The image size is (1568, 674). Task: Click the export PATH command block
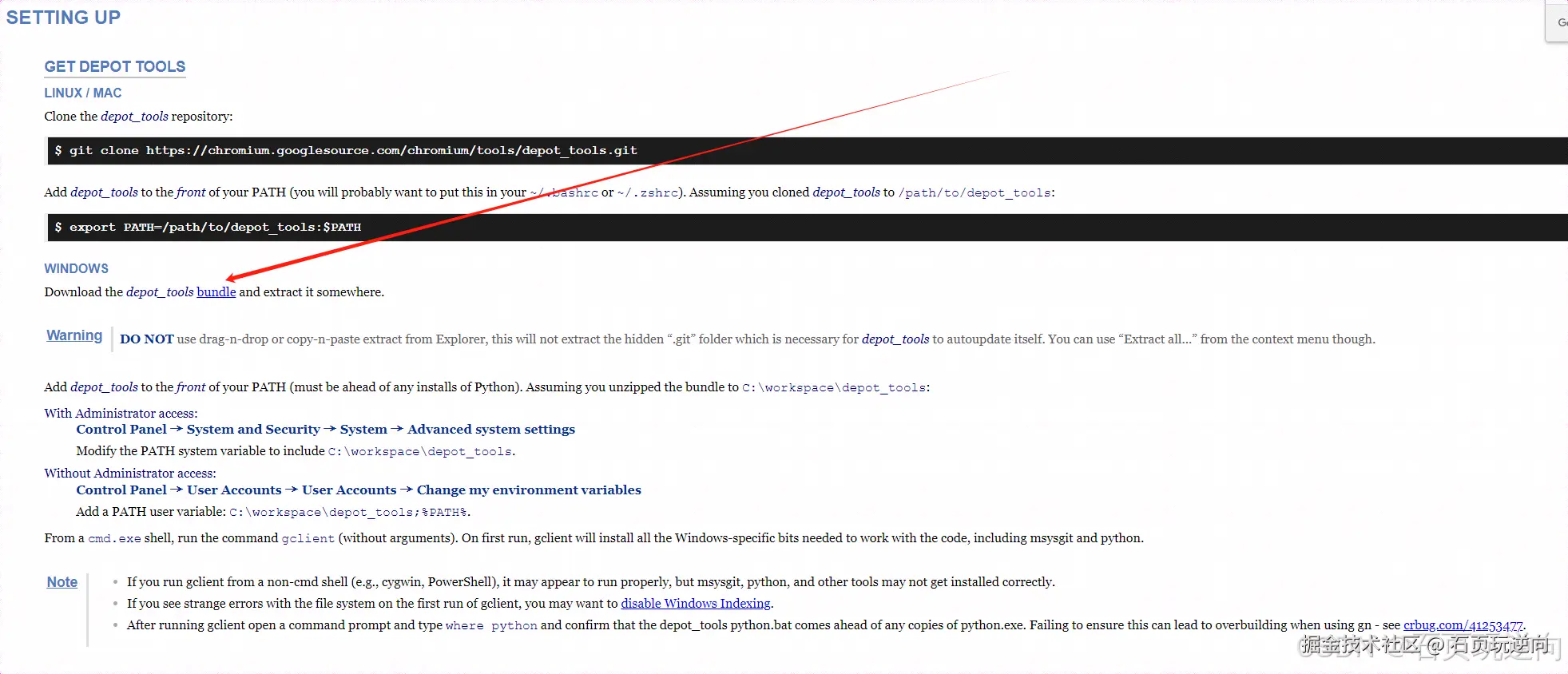click(807, 228)
